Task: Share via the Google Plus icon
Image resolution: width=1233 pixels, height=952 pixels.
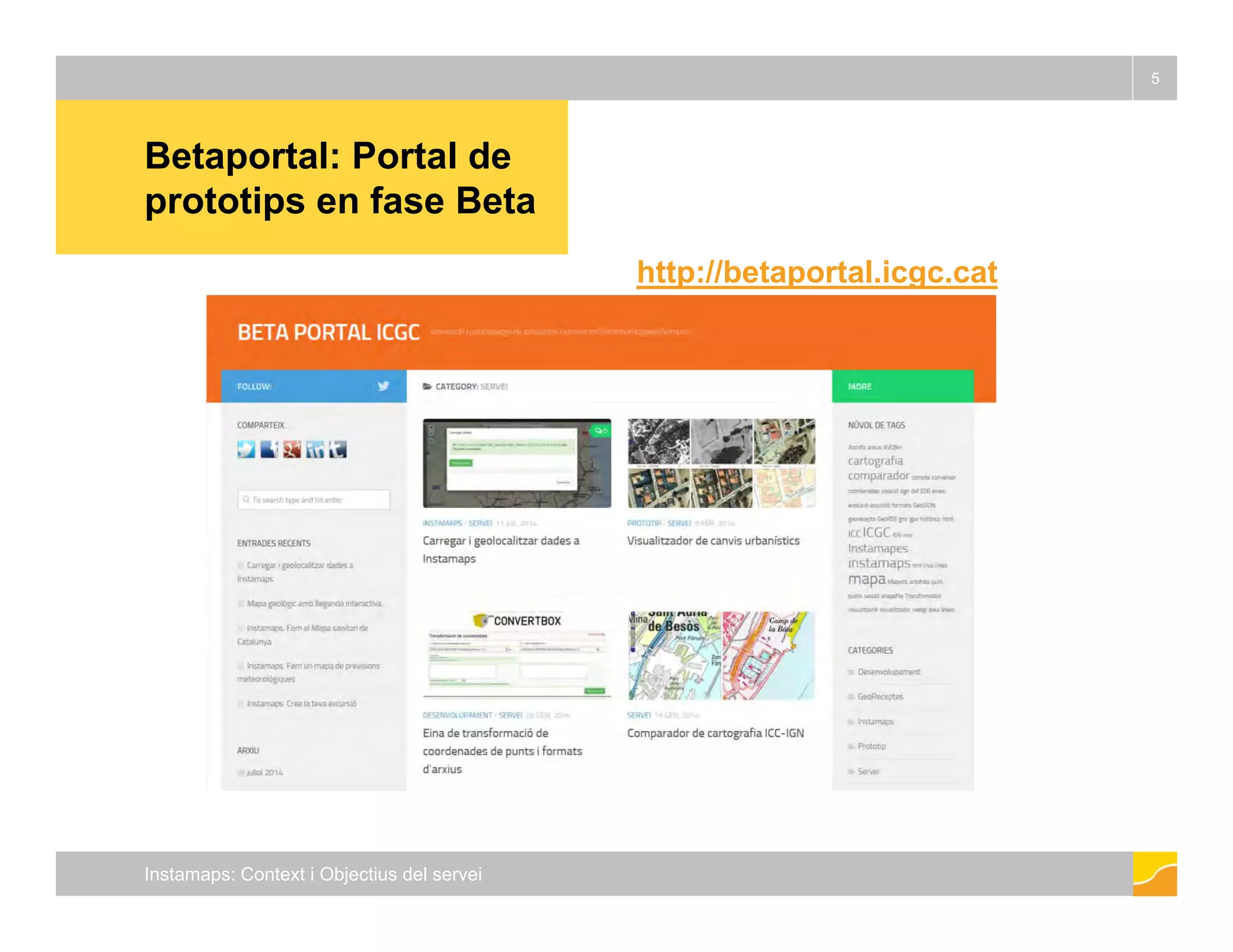Action: click(292, 449)
